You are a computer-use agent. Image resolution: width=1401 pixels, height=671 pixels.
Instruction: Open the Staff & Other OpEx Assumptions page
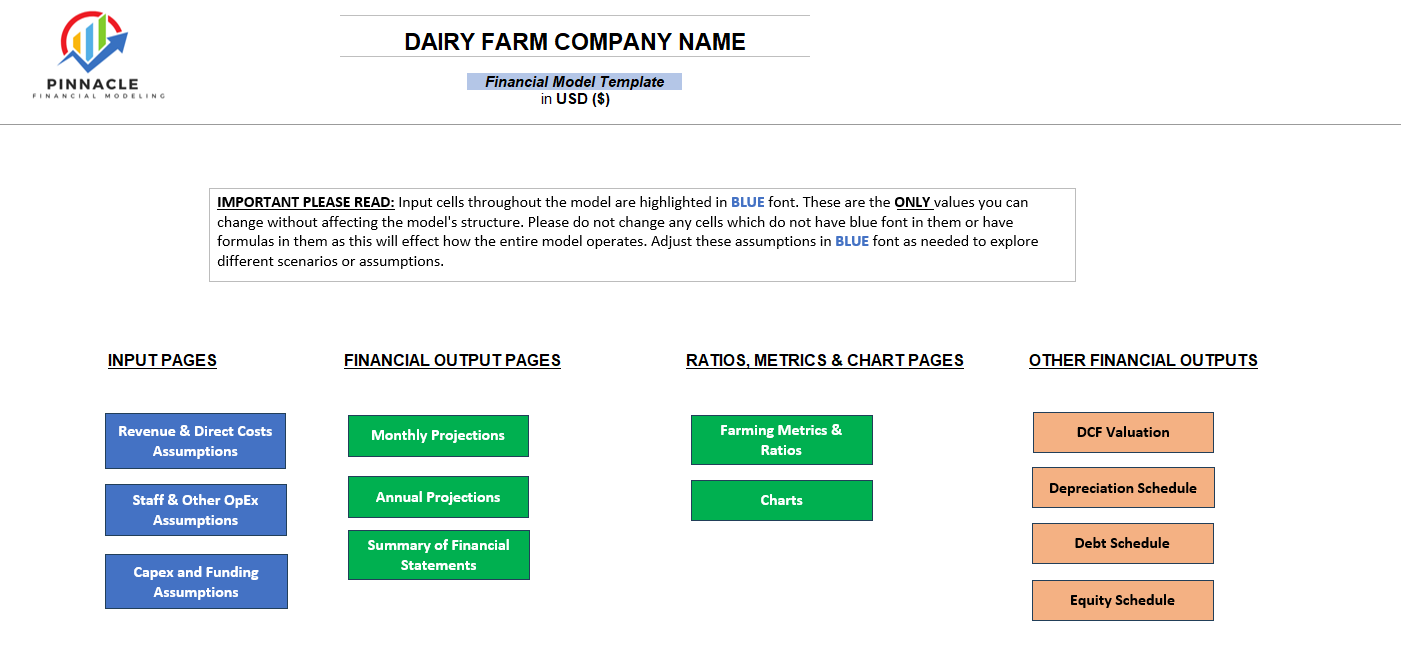195,509
